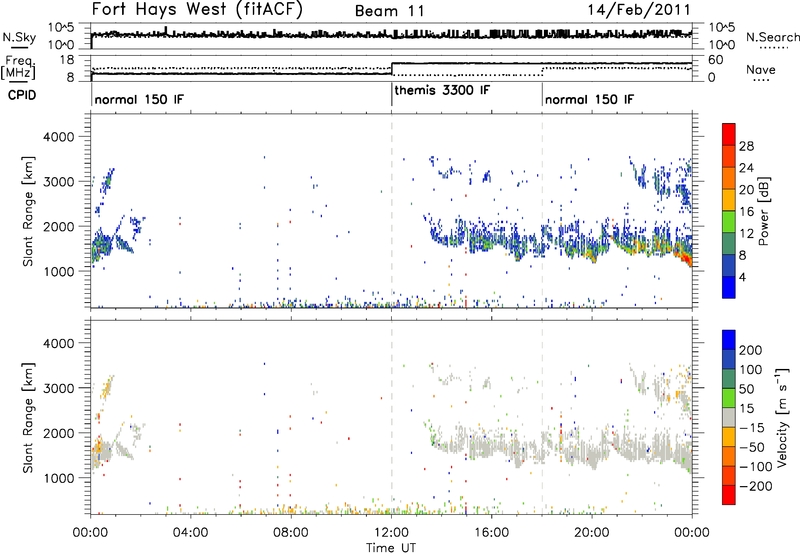
Task: Click the "N.Search" legend label
Action: tap(772, 37)
